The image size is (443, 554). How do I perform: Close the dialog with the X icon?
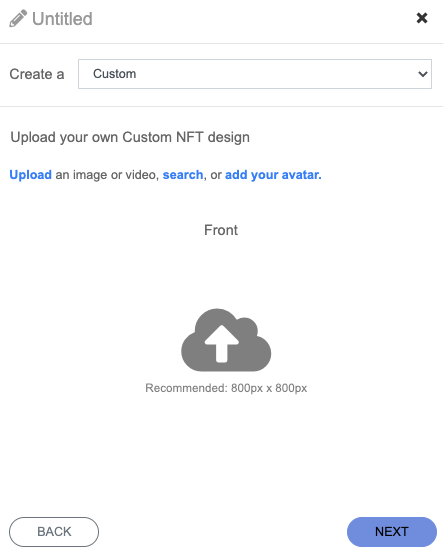tap(422, 18)
